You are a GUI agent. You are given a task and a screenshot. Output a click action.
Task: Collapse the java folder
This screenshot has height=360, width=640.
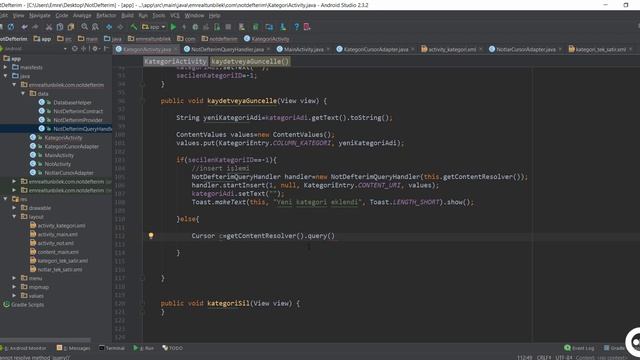point(6,76)
